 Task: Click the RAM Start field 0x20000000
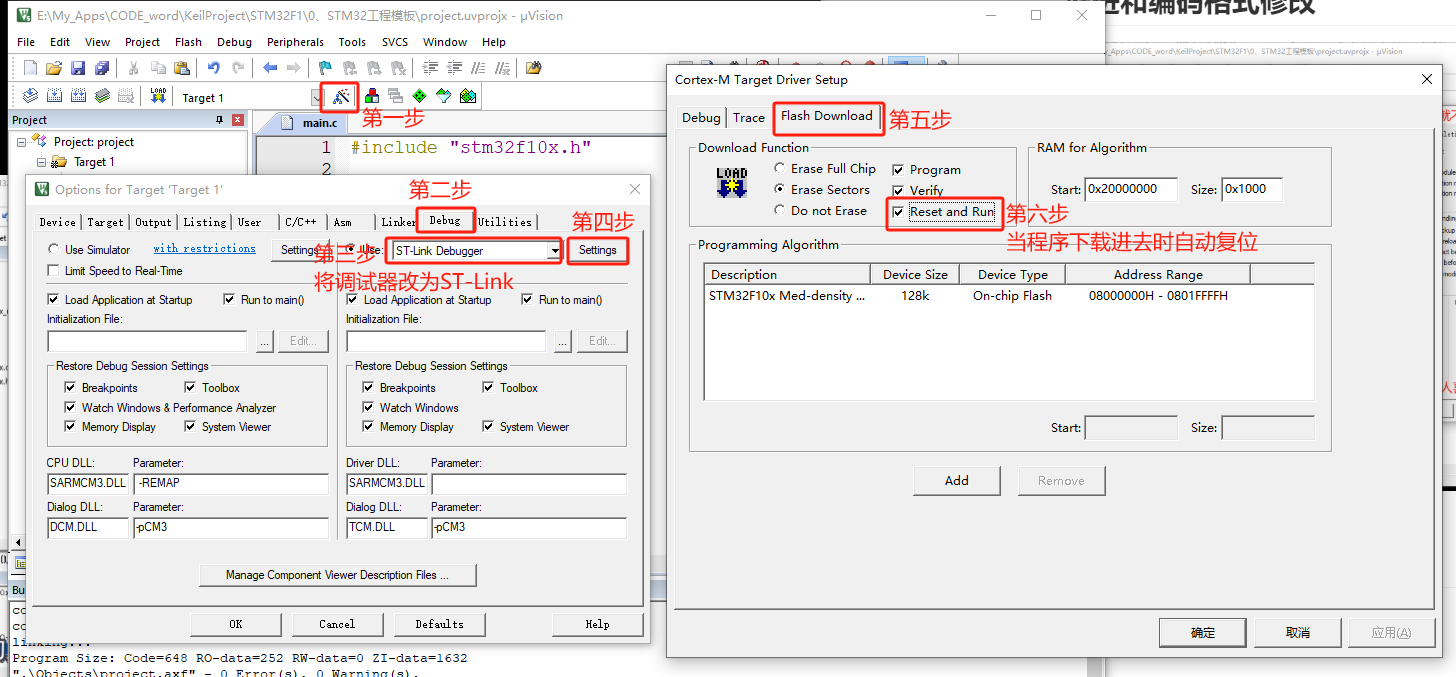click(x=1131, y=189)
